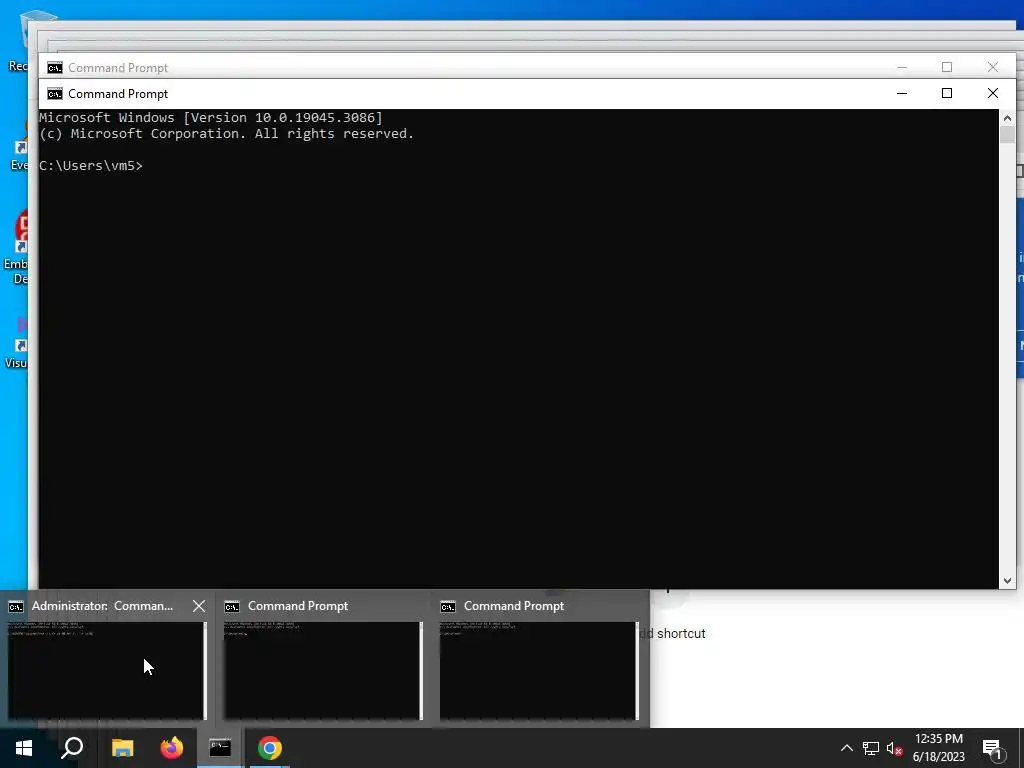Minimize the front Command Prompt window
Image resolution: width=1024 pixels, height=768 pixels.
(x=902, y=93)
